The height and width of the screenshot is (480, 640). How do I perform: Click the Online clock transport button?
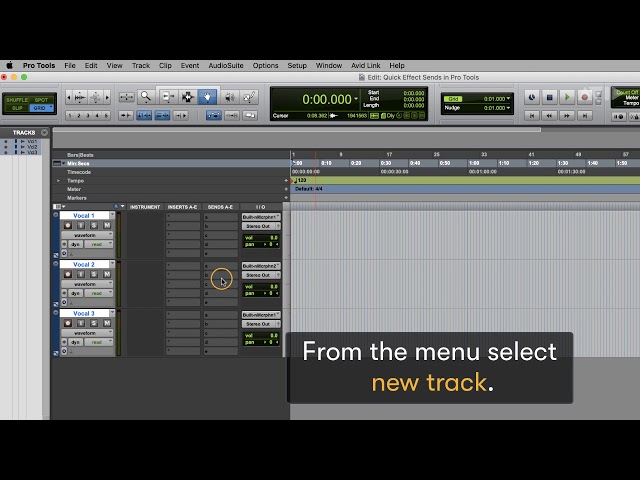531,97
